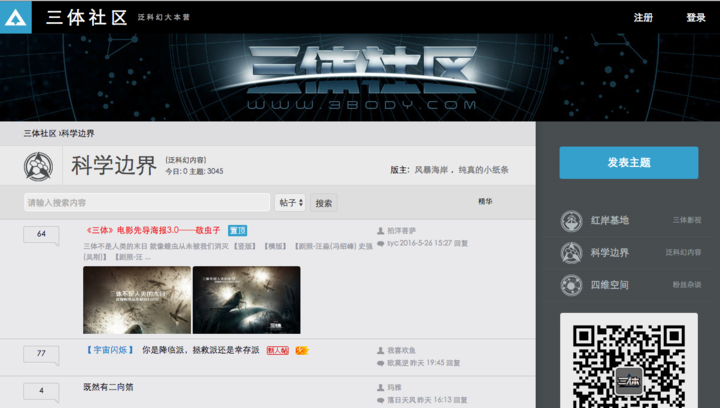Click 登录 to log in
Viewport: 720px width, 408px height.
tap(696, 17)
